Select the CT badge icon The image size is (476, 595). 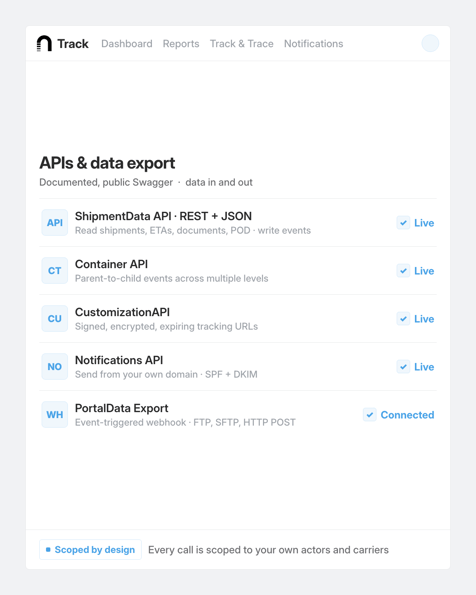pyautogui.click(x=55, y=271)
